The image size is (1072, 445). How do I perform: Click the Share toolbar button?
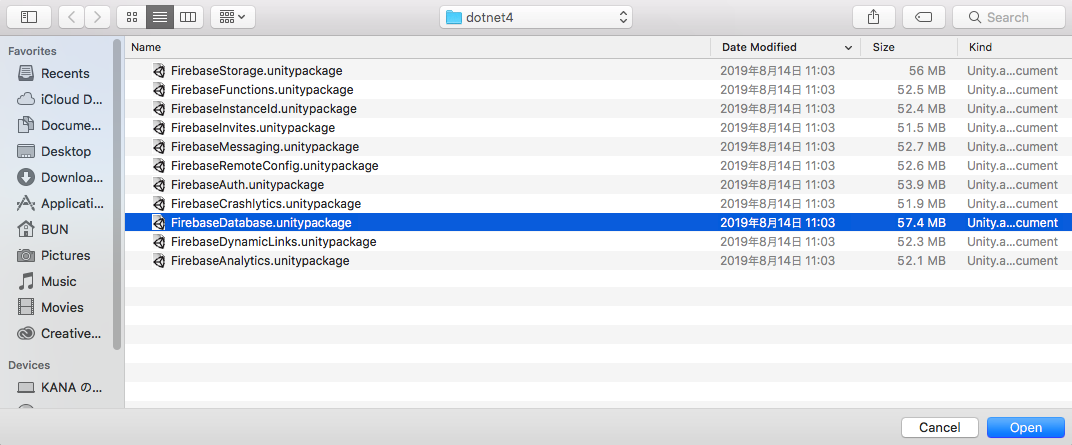(x=873, y=17)
